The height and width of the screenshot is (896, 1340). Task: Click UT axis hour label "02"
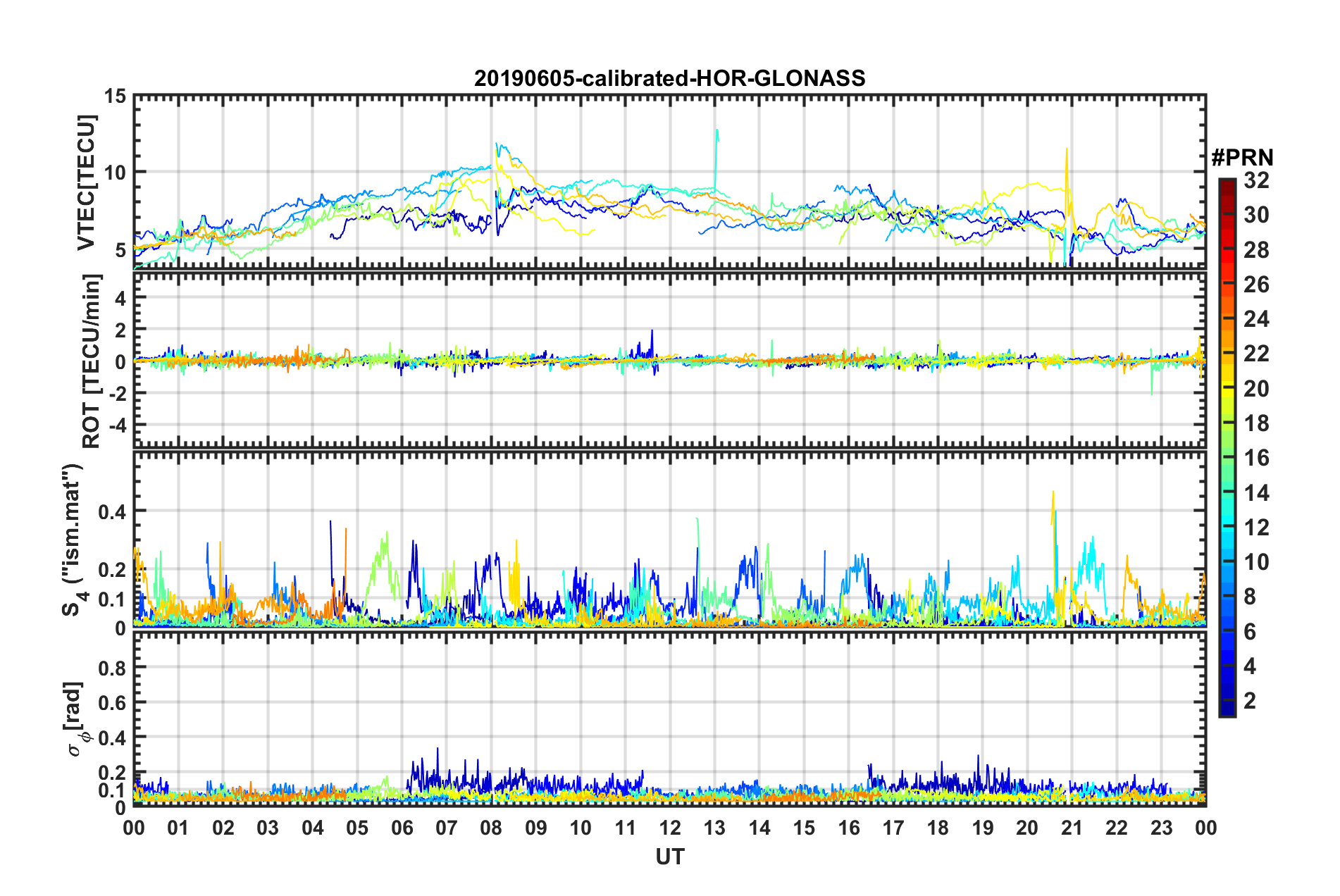click(223, 828)
